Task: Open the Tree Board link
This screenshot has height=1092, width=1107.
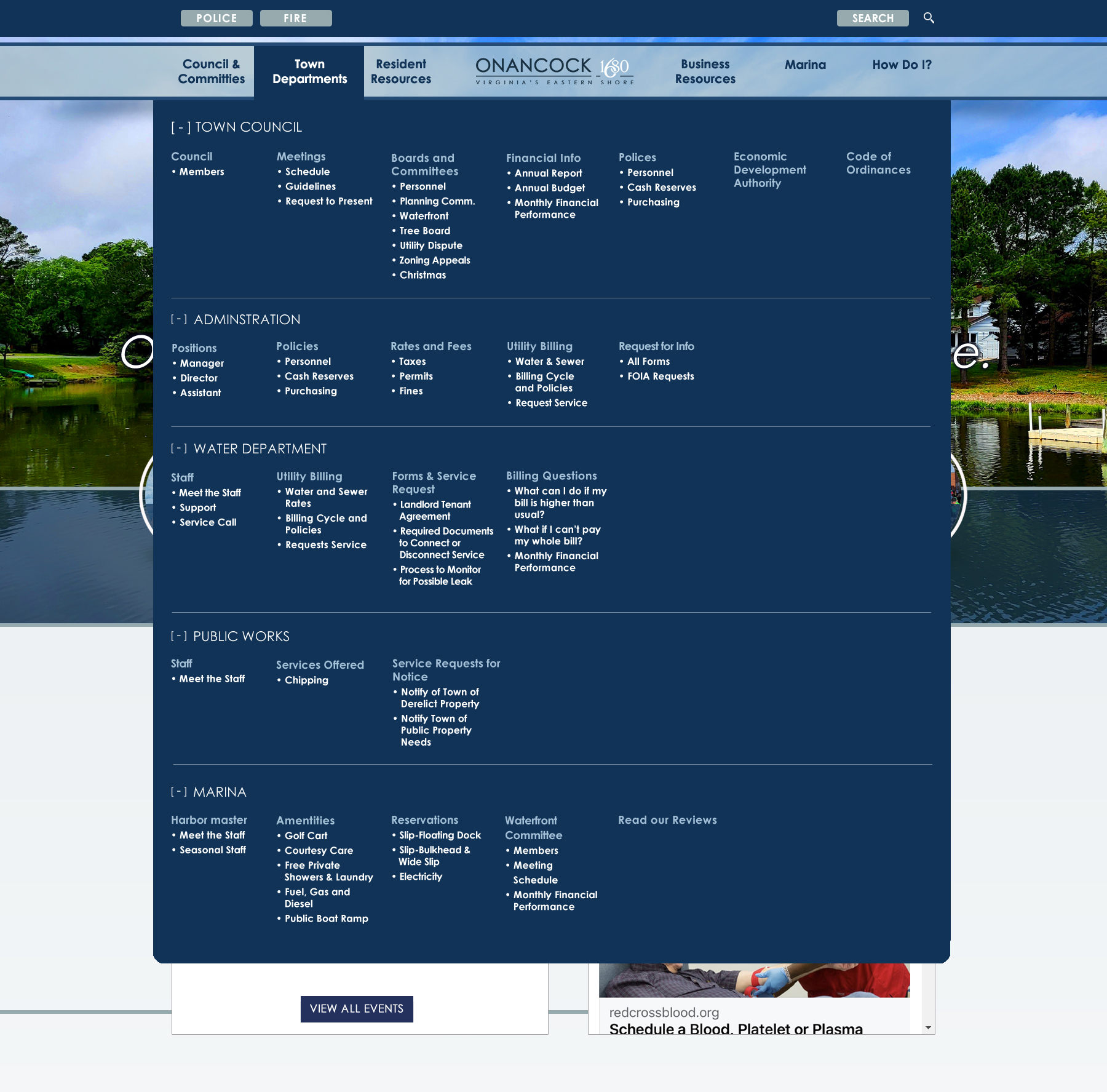Action: tap(425, 231)
